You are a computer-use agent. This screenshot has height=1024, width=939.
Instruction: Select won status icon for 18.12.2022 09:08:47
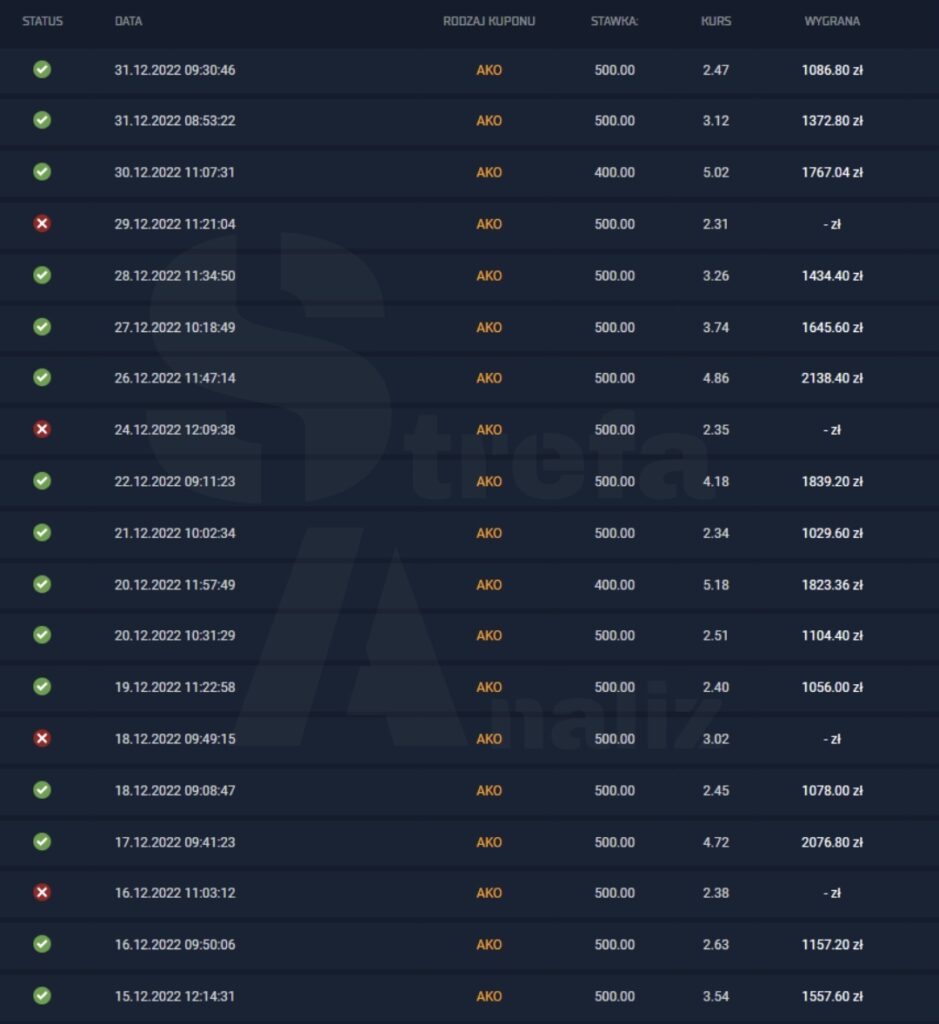tap(42, 790)
